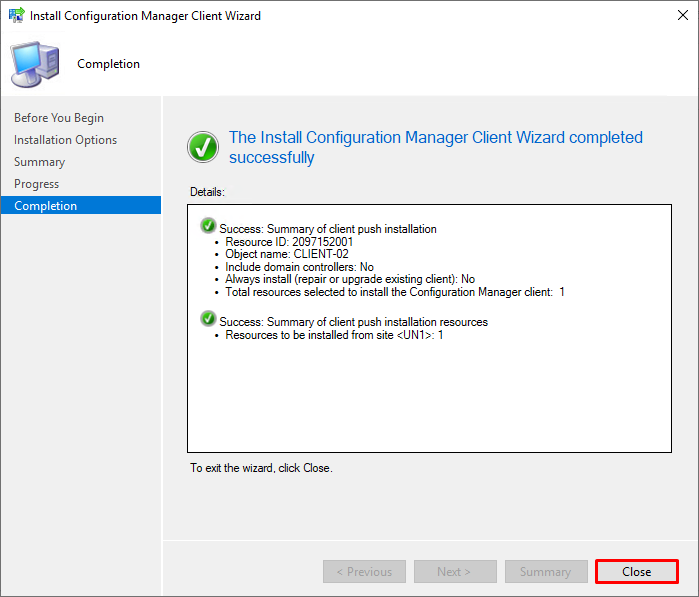Screen dimensions: 699x597
Task: Click the computer icon beside Completion header
Action: click(x=35, y=64)
